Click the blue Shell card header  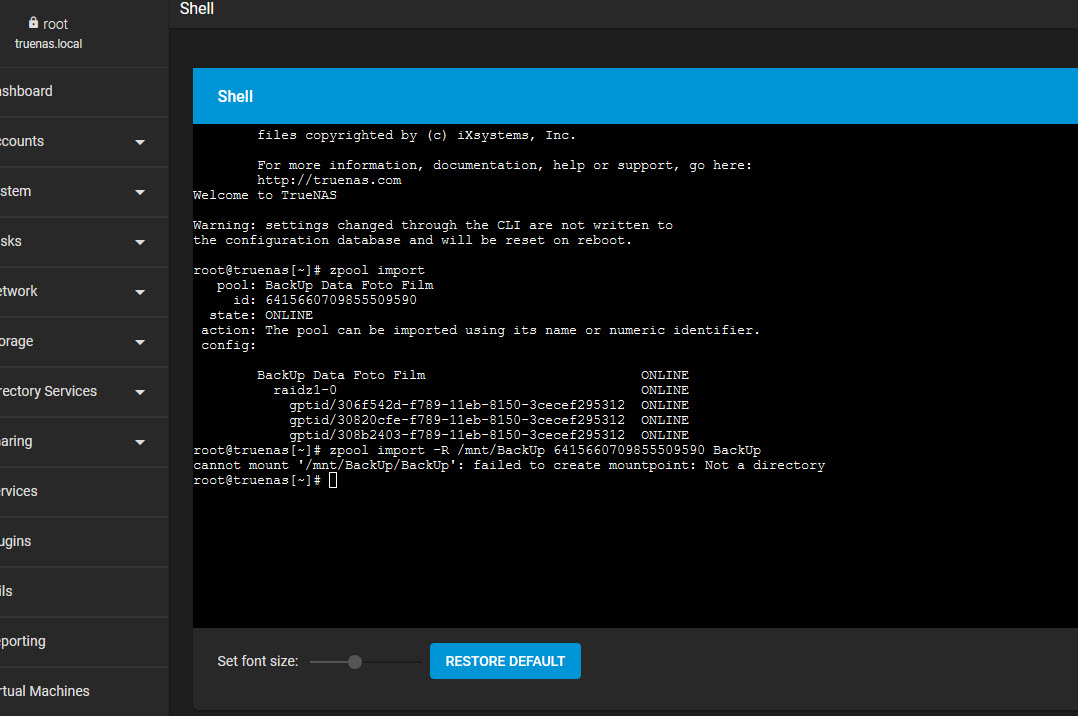635,96
